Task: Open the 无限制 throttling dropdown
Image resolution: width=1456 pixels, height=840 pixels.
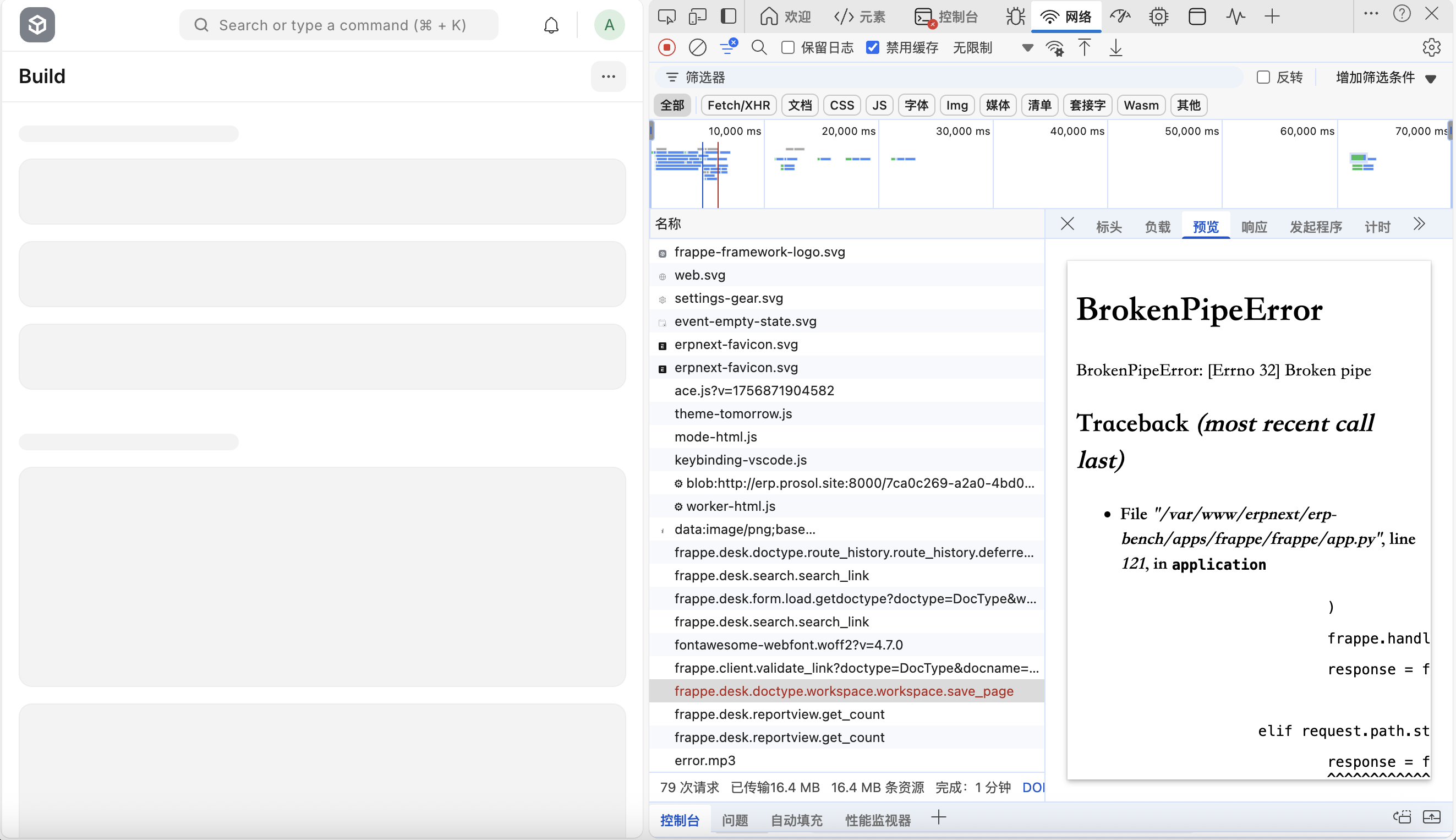Action: pos(992,47)
